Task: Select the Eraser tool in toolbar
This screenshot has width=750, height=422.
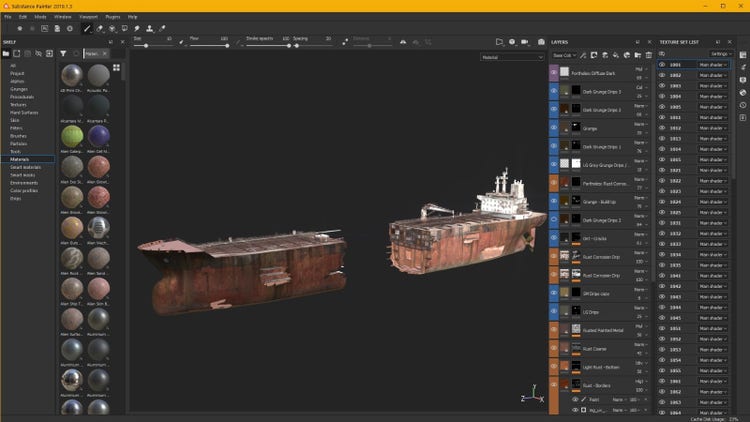Action: click(x=100, y=28)
